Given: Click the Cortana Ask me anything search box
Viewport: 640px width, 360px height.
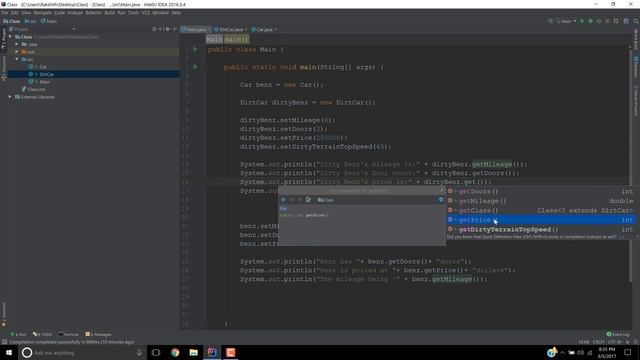Looking at the screenshot, I should pyautogui.click(x=82, y=353).
